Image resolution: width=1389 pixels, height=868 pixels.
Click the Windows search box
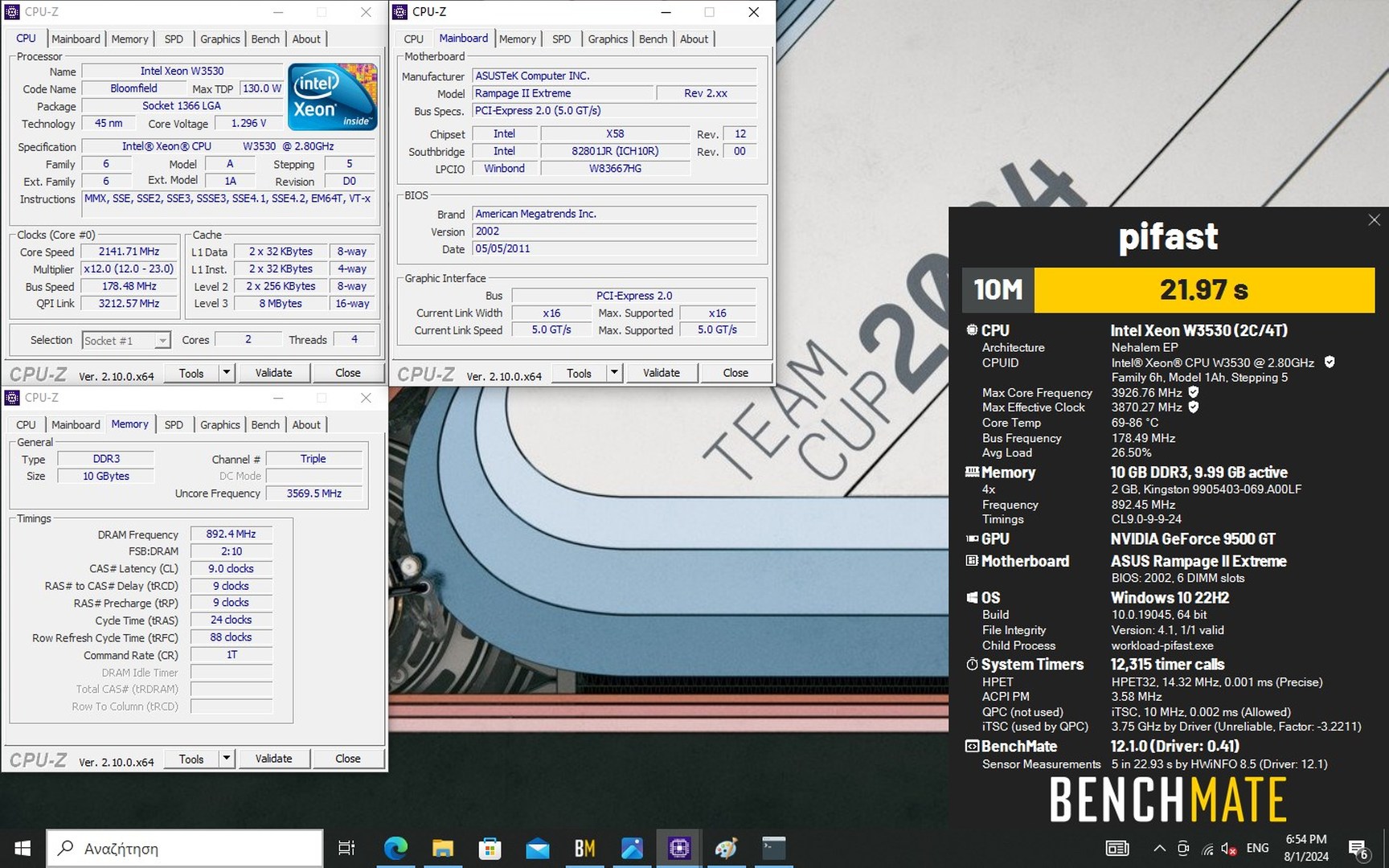point(185,848)
